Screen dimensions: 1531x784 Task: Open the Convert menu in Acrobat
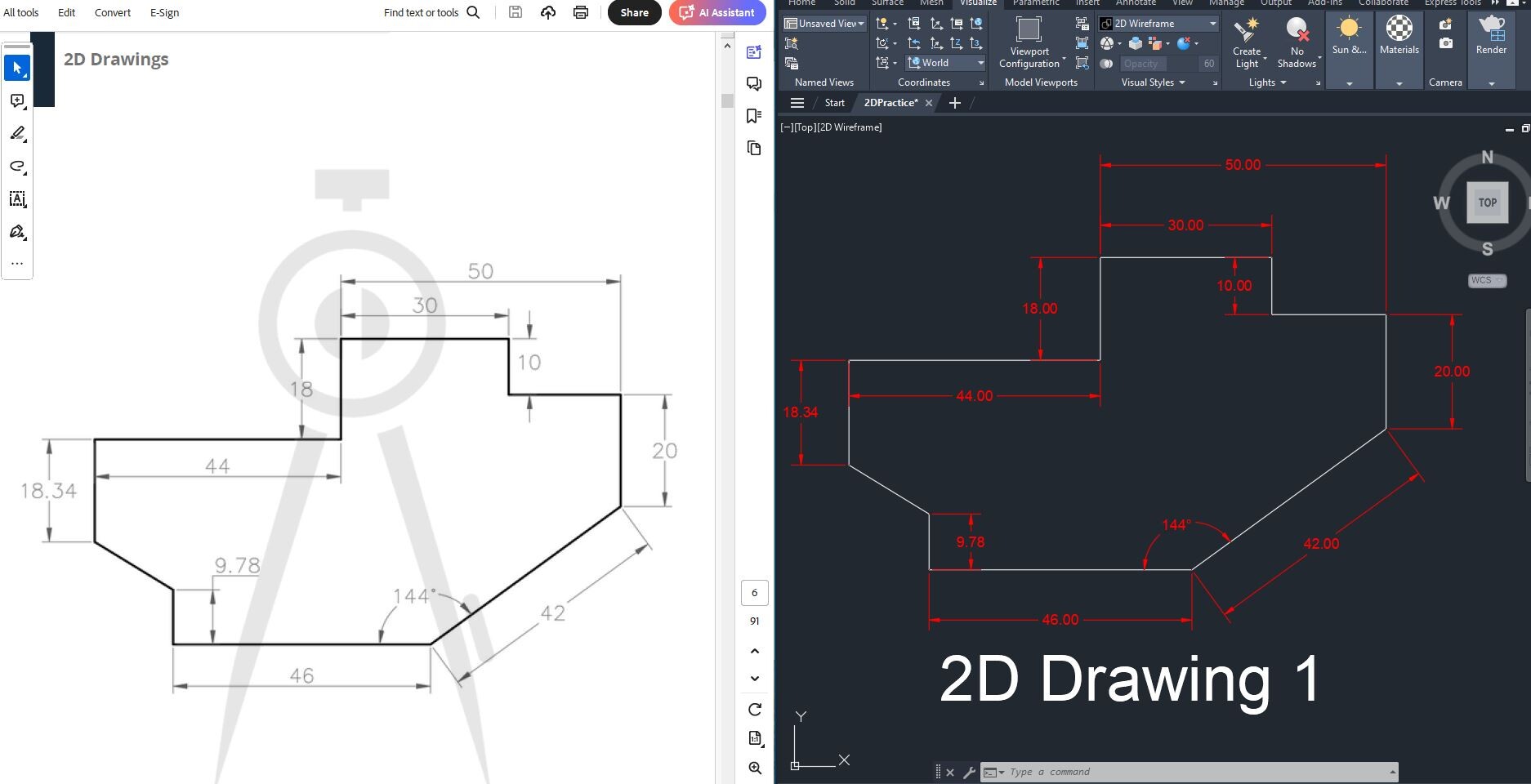112,12
